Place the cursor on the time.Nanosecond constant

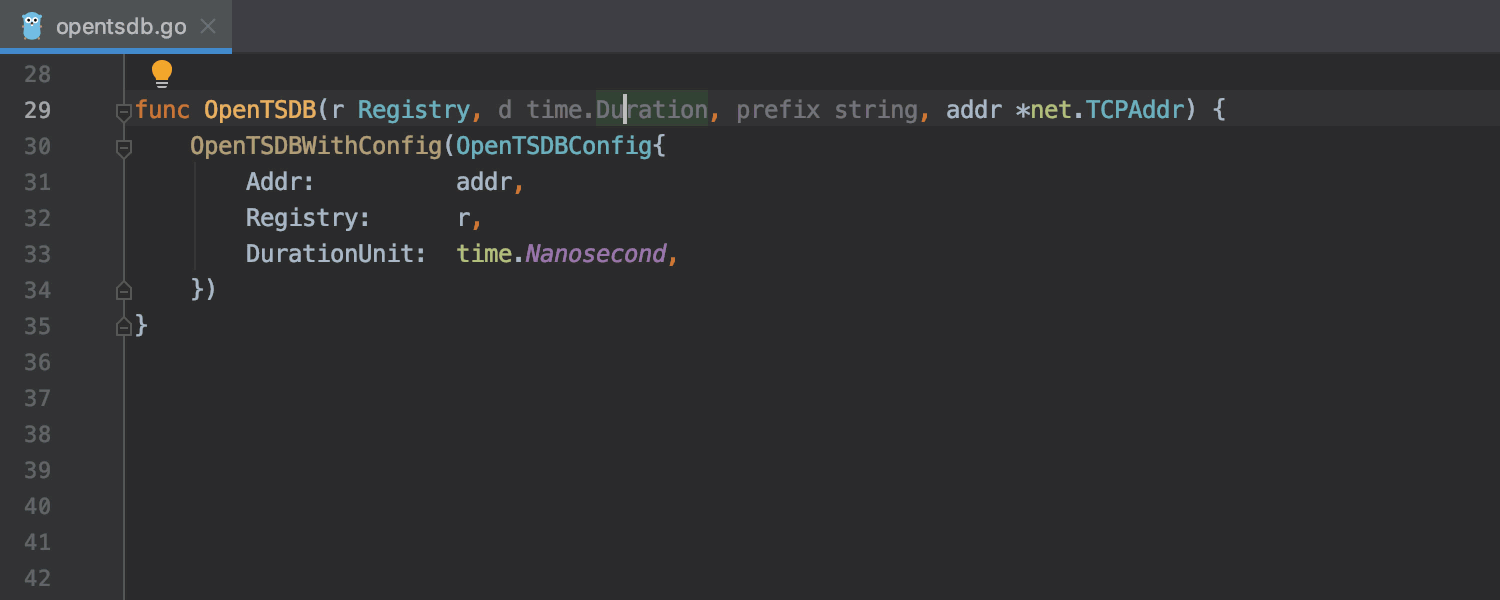point(561,254)
